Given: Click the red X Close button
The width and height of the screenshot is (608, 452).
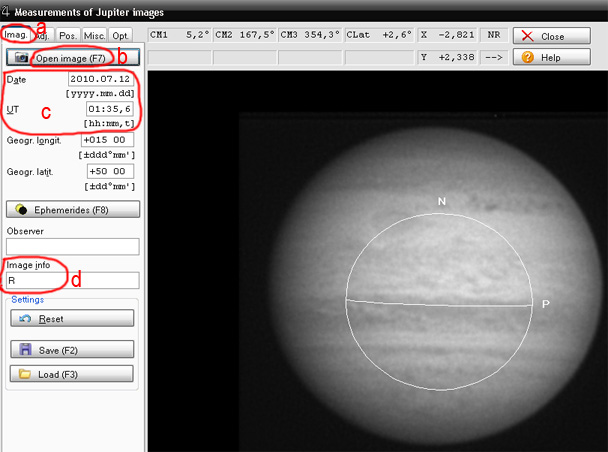Looking at the screenshot, I should 552,35.
